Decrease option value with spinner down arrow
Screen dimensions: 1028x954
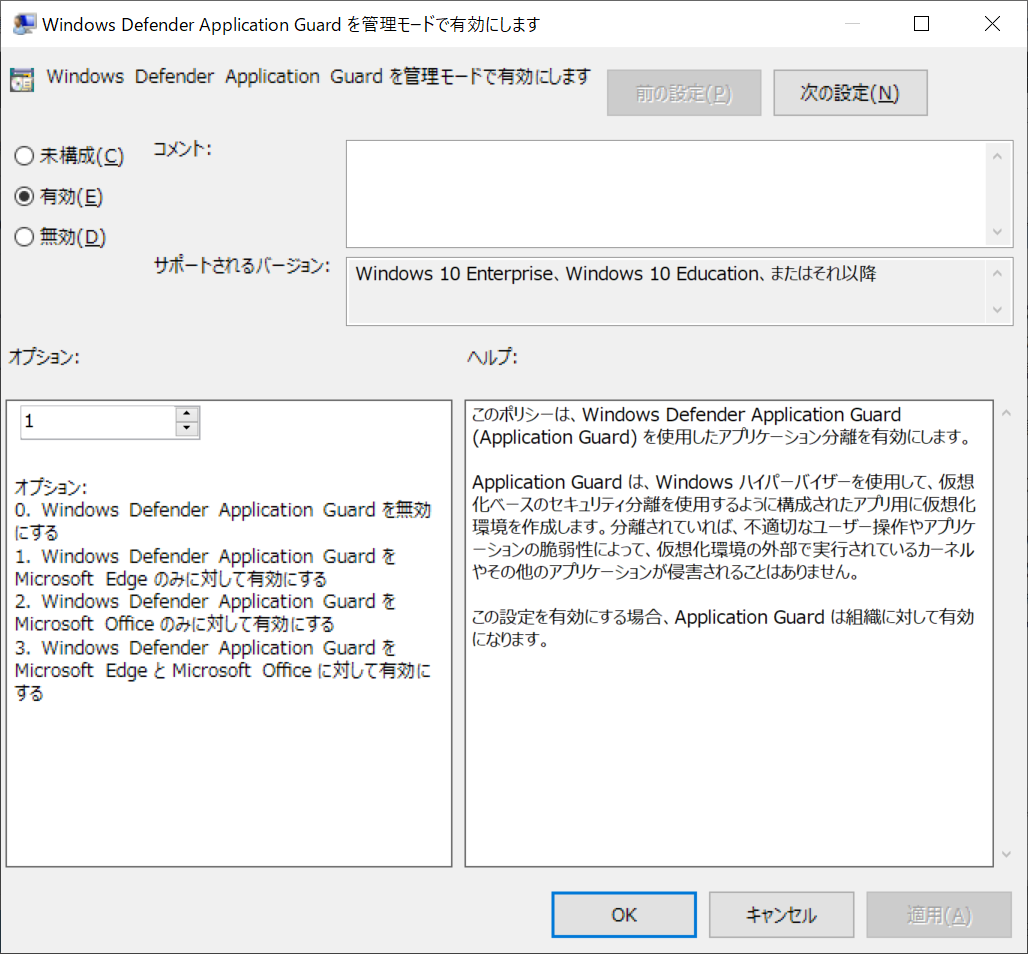pyautogui.click(x=187, y=429)
